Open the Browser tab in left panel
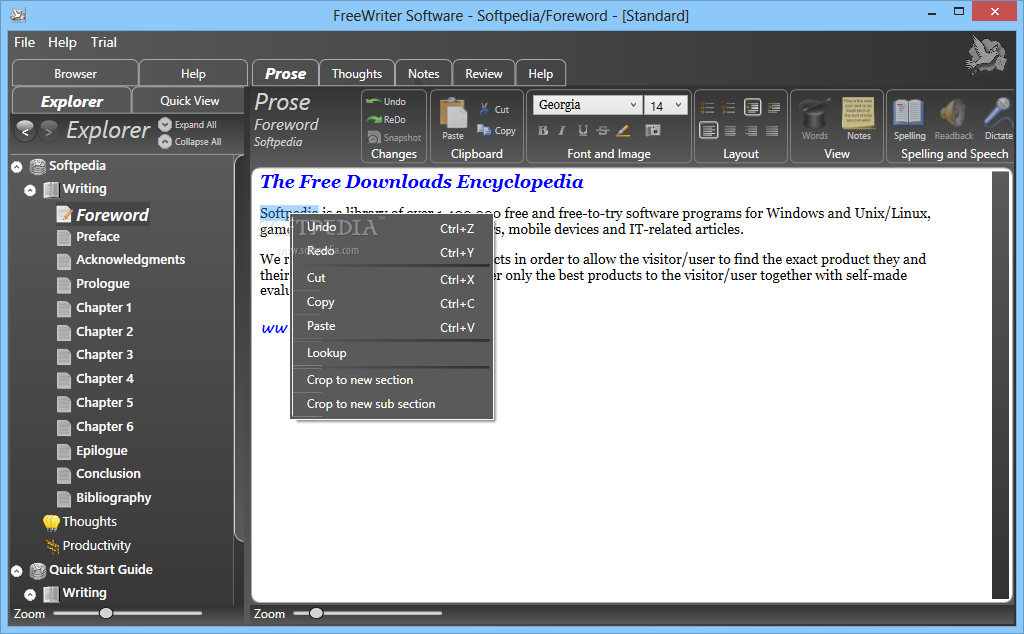This screenshot has width=1024, height=634. (x=75, y=74)
